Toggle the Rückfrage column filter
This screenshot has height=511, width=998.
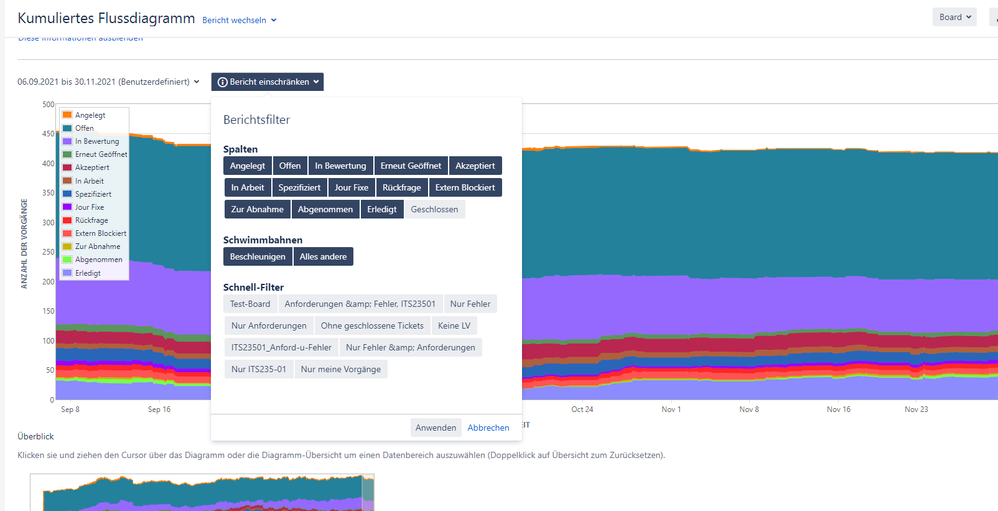pyautogui.click(x=402, y=188)
